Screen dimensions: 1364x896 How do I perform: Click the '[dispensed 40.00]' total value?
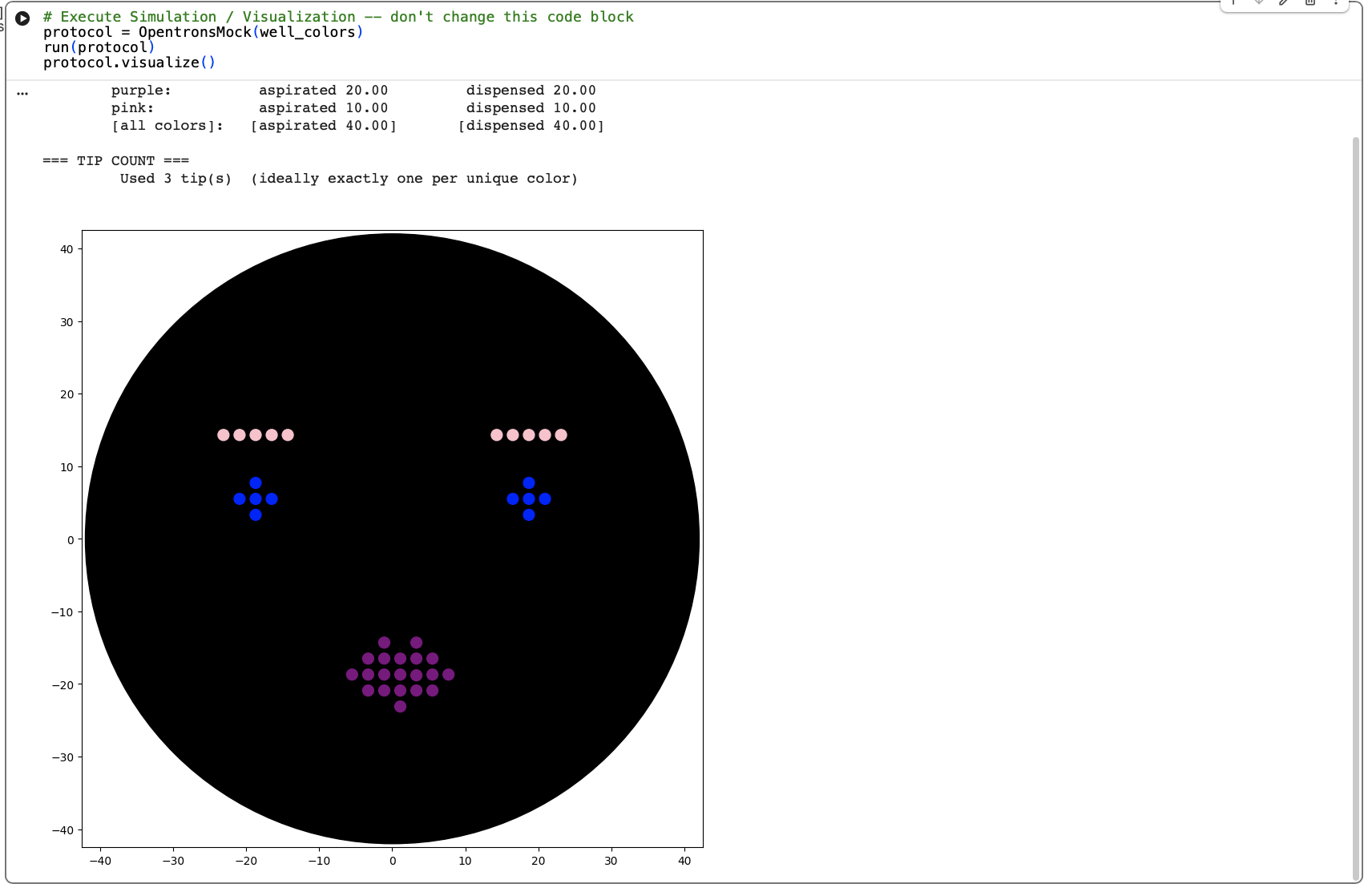(x=531, y=126)
